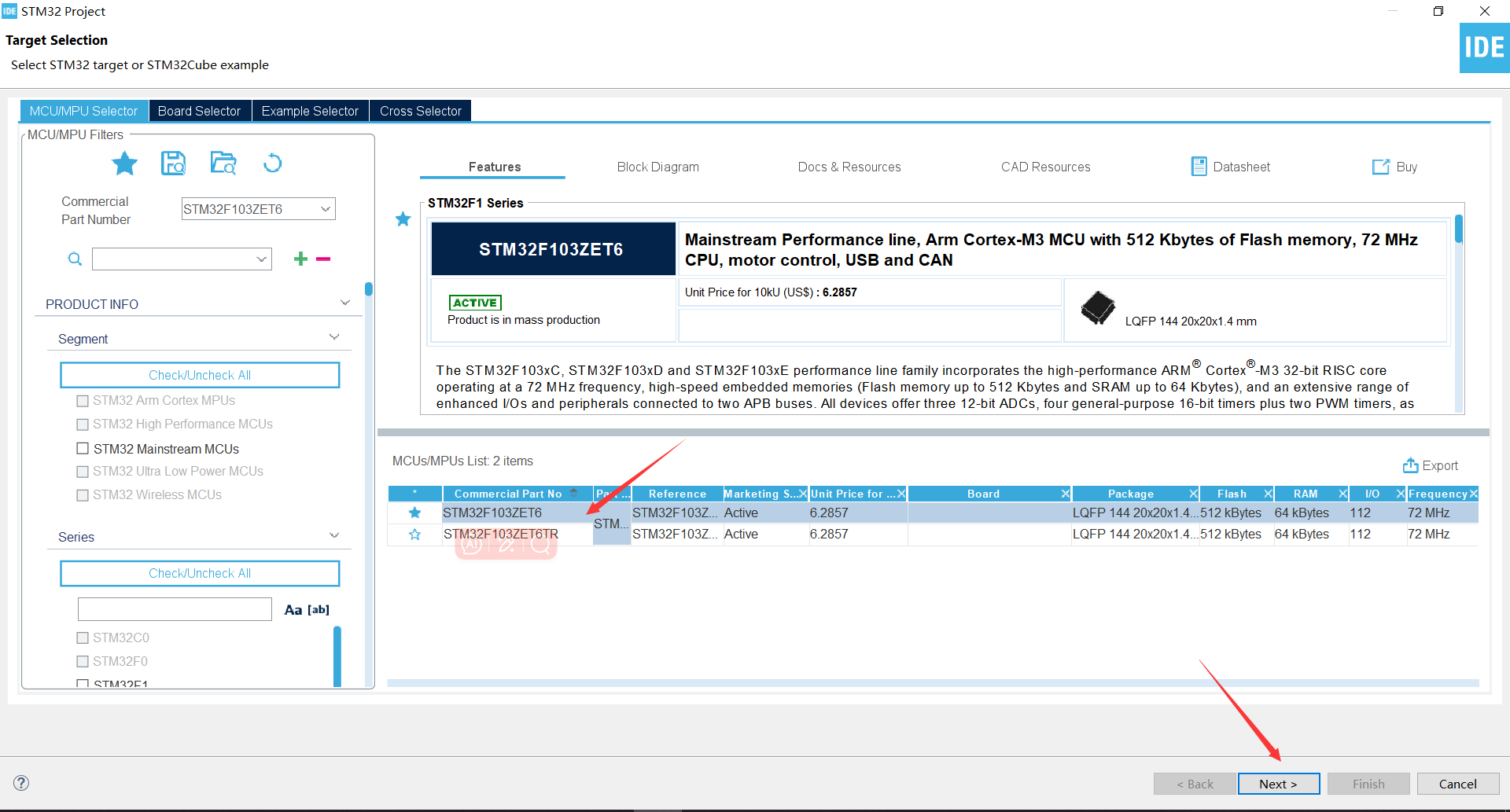The image size is (1510, 812).
Task: Select the STM32F103ZET6TR part row
Action: point(933,535)
